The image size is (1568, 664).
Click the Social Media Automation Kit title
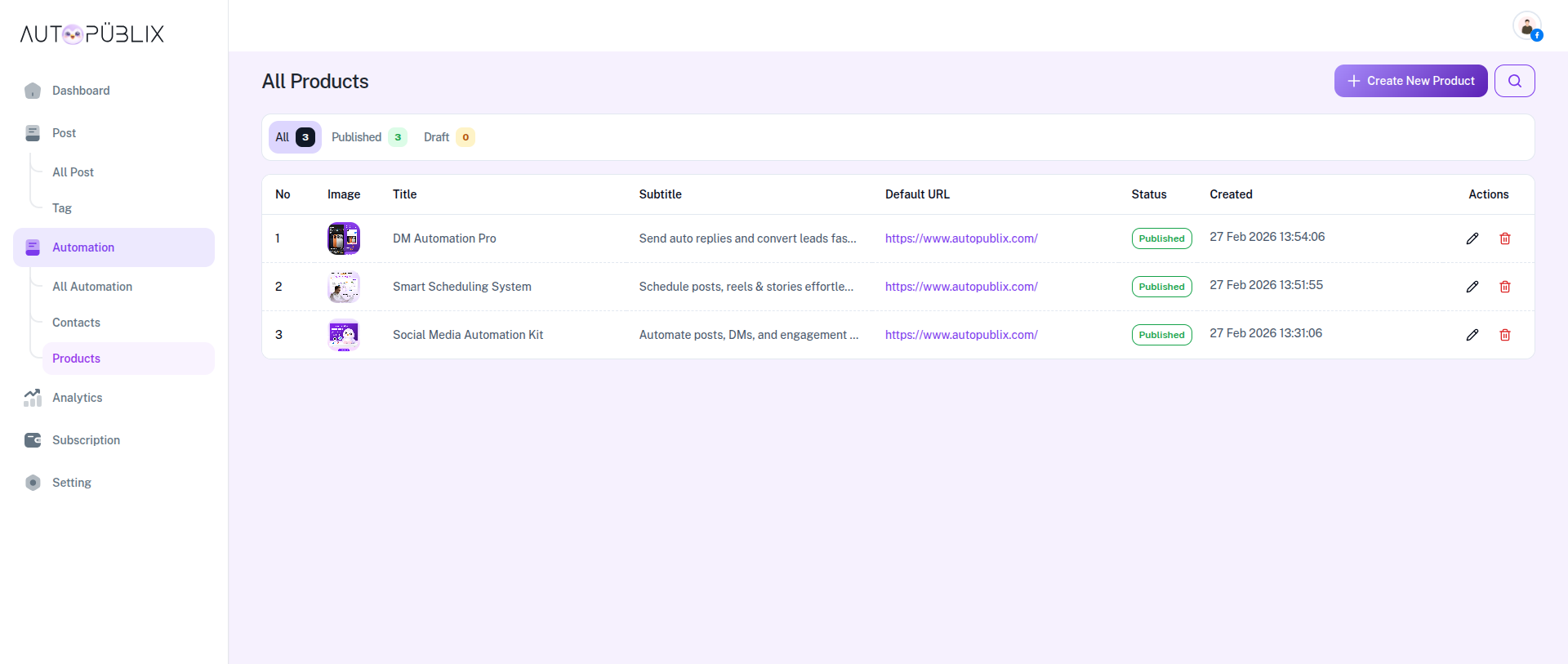468,335
